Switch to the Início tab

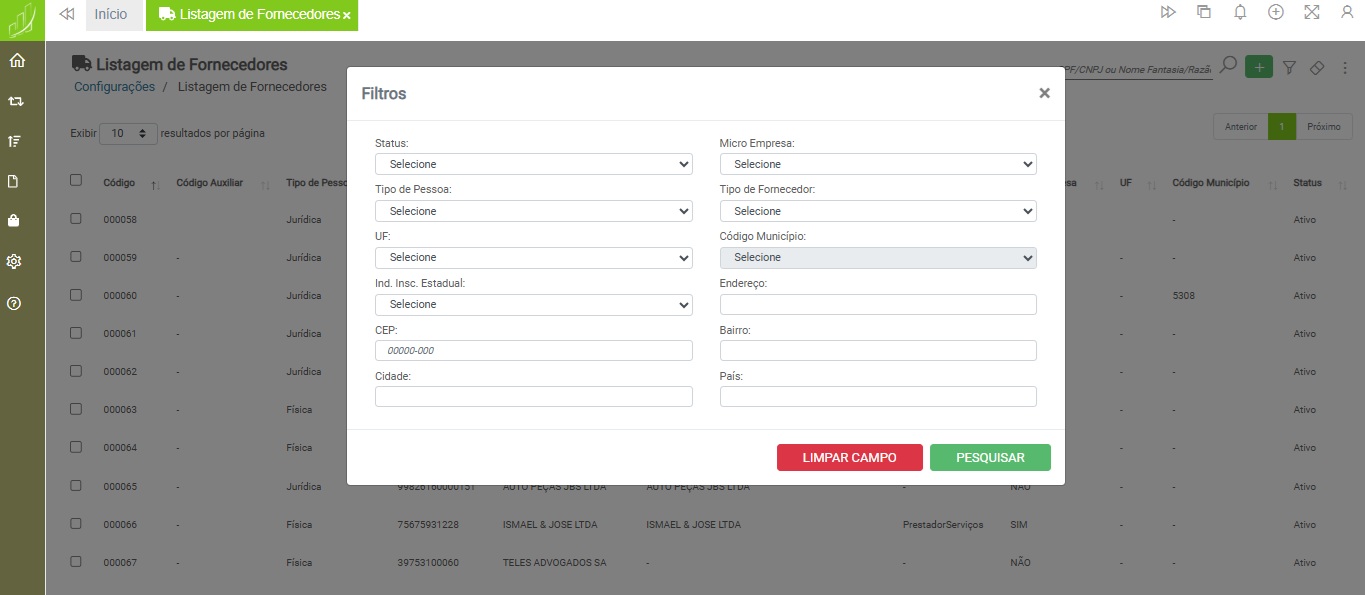(x=111, y=15)
